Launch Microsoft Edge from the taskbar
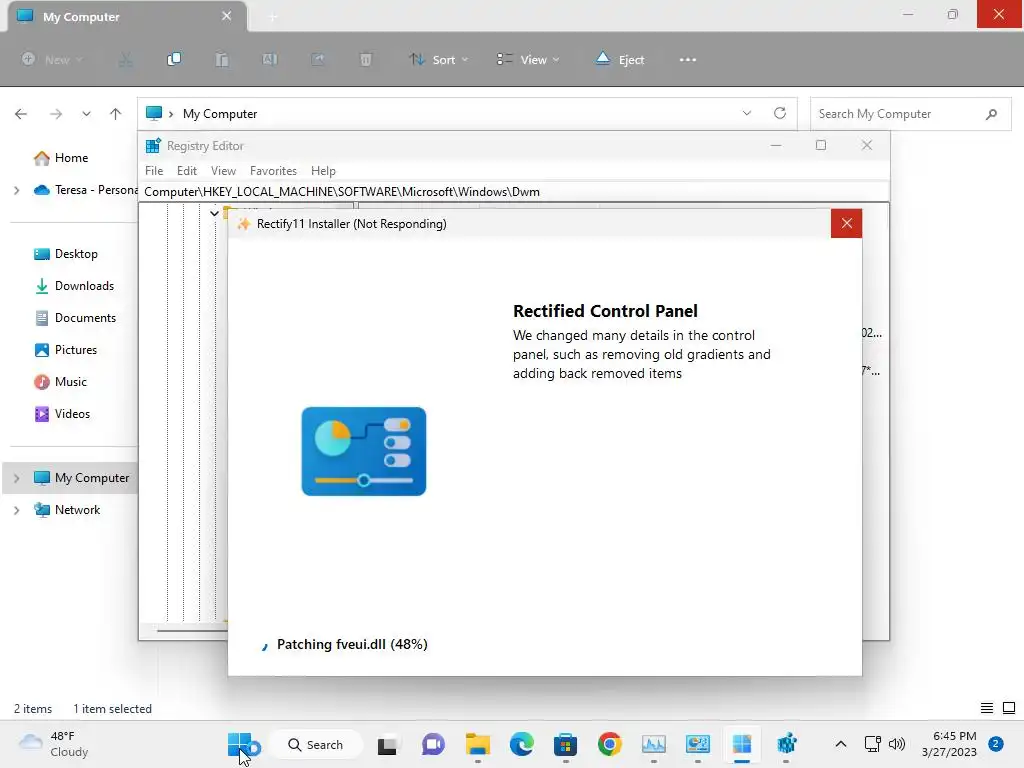The width and height of the screenshot is (1024, 768). [521, 744]
